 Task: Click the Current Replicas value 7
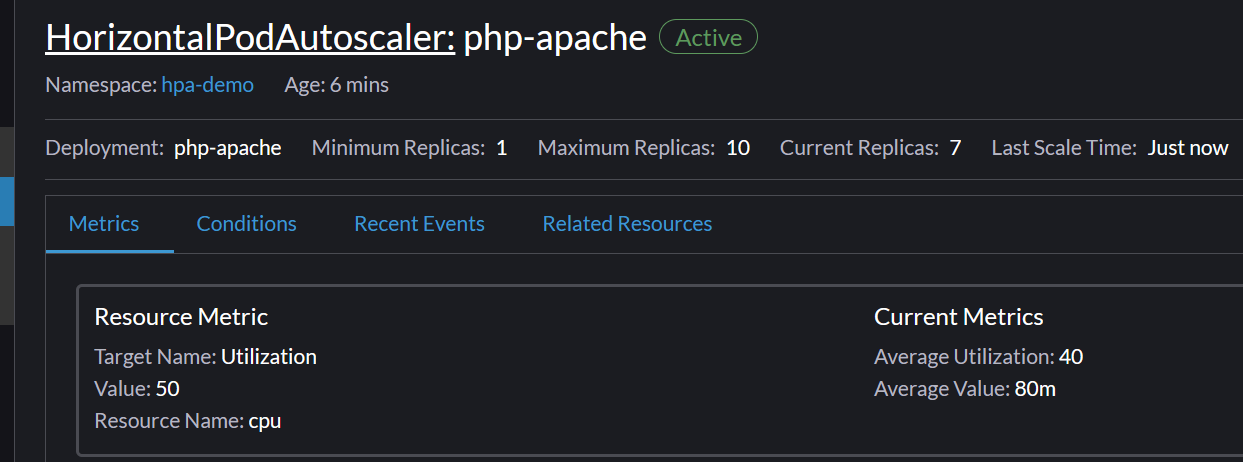coord(955,148)
